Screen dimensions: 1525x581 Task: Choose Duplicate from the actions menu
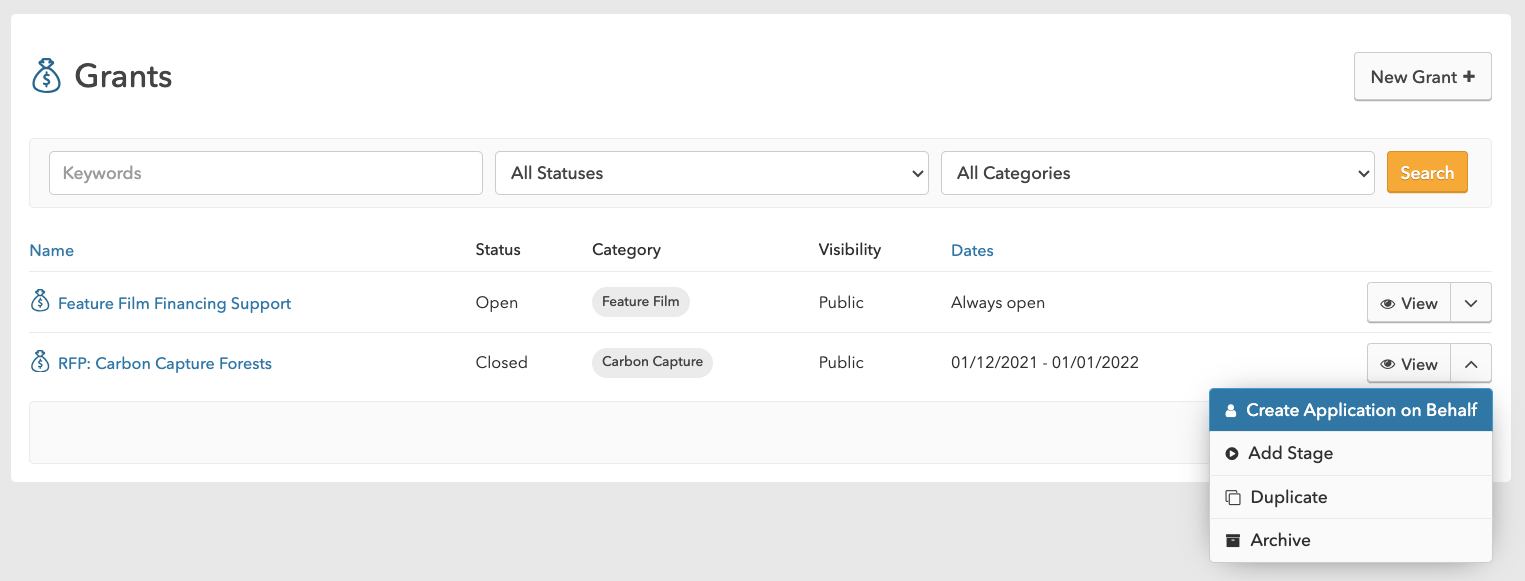(1351, 497)
